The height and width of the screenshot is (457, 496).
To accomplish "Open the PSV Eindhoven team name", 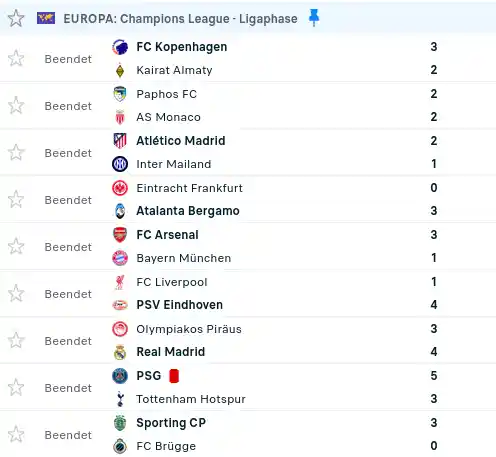I will coord(180,305).
